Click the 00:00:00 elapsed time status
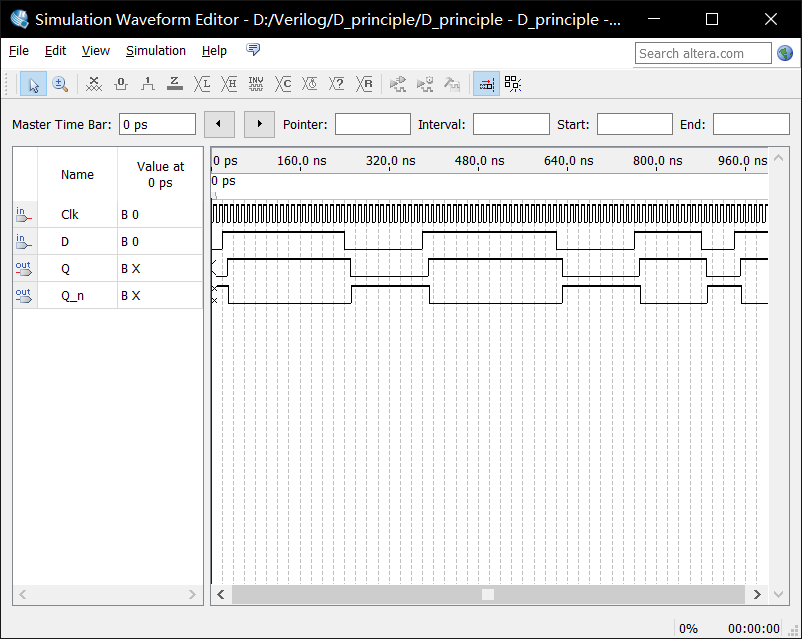Image resolution: width=802 pixels, height=639 pixels. pyautogui.click(x=753, y=629)
